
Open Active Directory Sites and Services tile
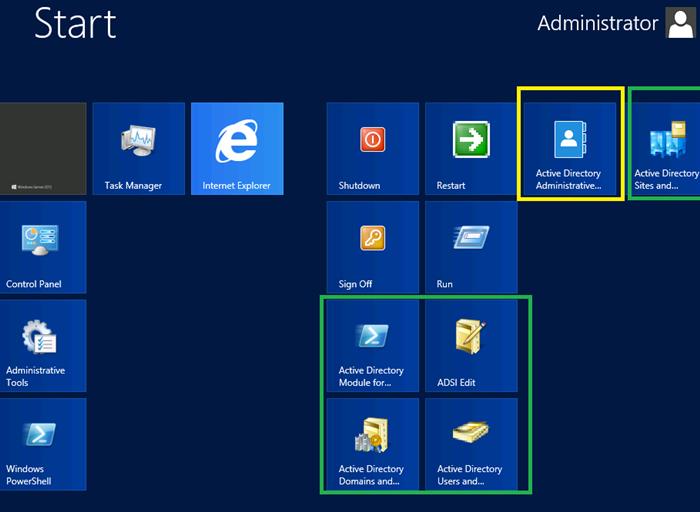(x=666, y=149)
